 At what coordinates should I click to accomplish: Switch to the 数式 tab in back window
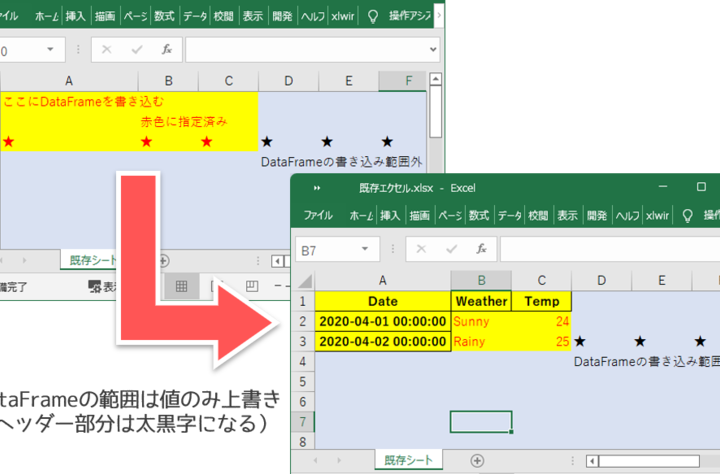pos(165,17)
